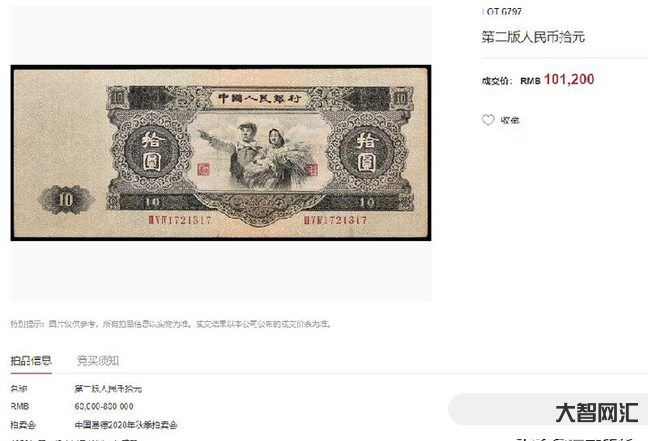Open the 中国嘉德2020年秋季拍卖会 auction link
Image resolution: width=648 pixels, height=441 pixels.
pyautogui.click(x=126, y=425)
